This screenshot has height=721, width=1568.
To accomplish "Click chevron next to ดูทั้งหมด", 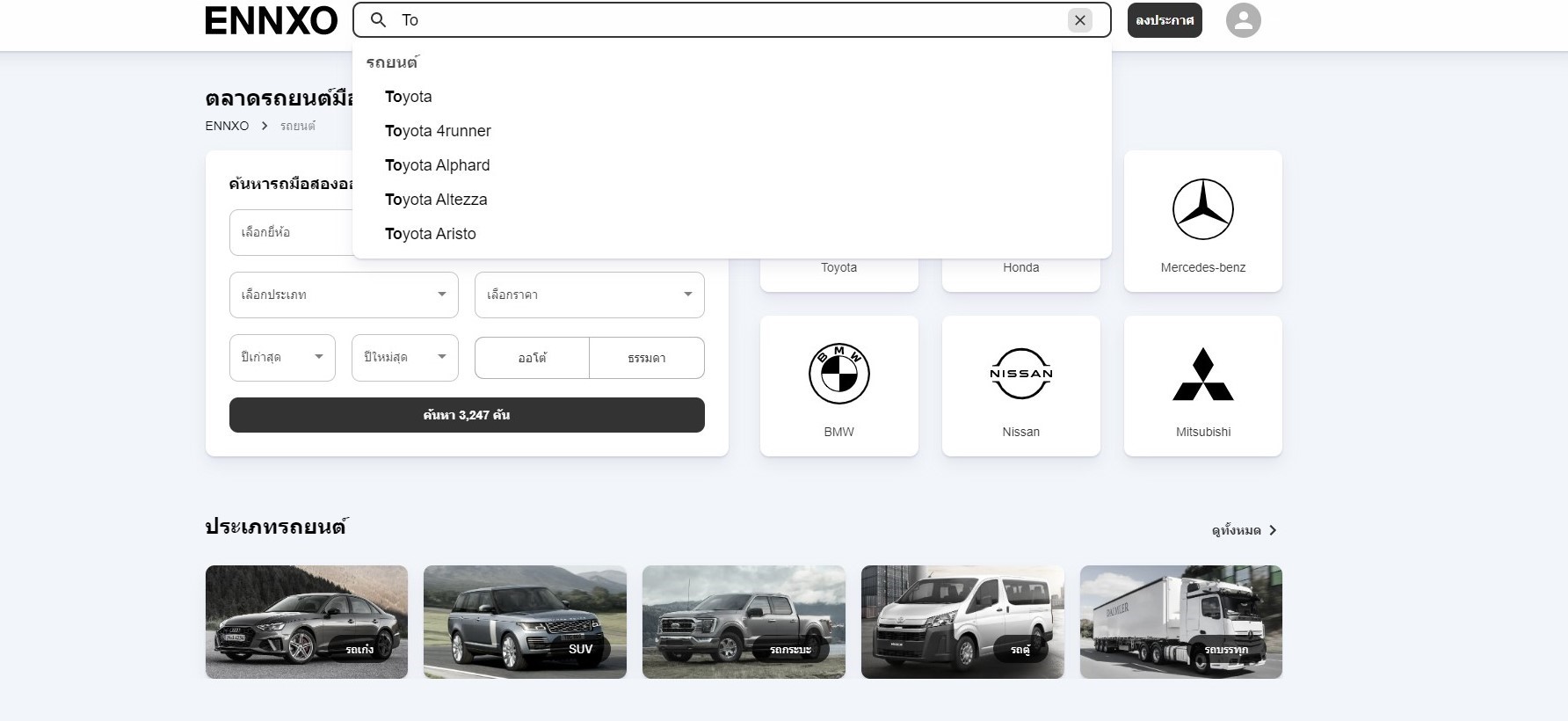I will (x=1273, y=530).
